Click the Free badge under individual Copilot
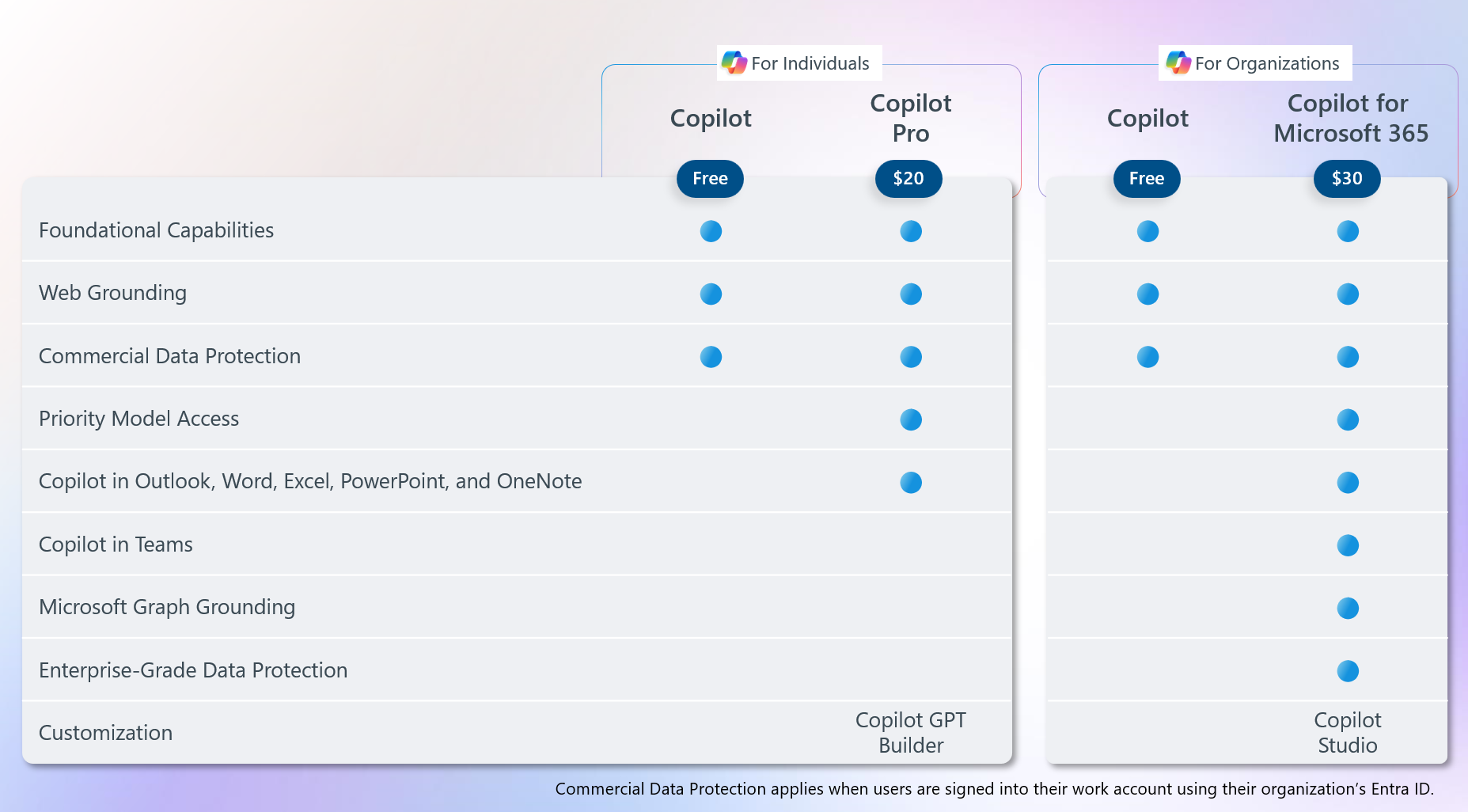This screenshot has height=812, width=1468. tap(710, 179)
